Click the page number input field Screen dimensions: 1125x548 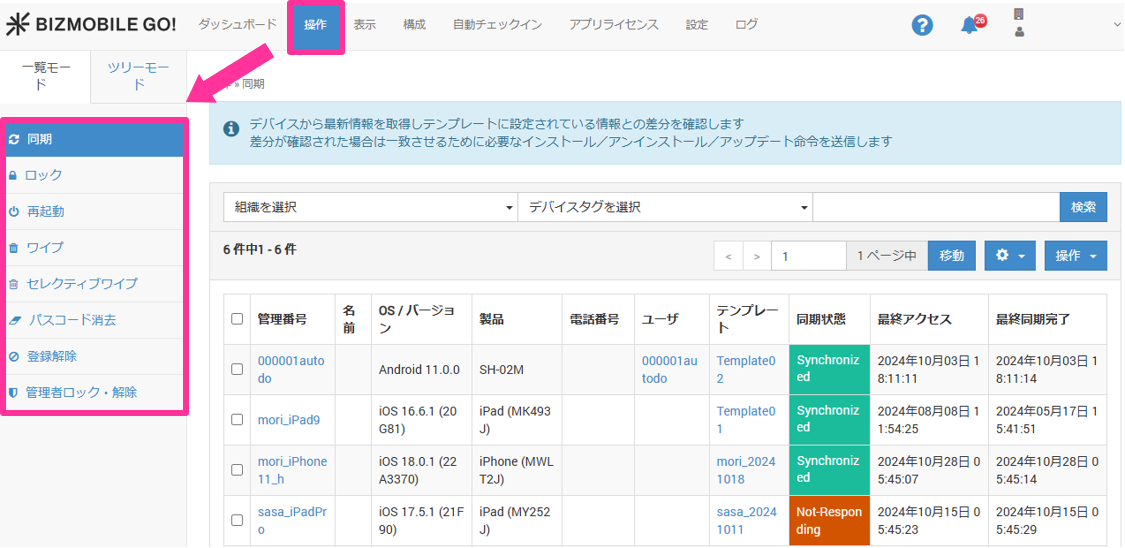click(x=808, y=256)
